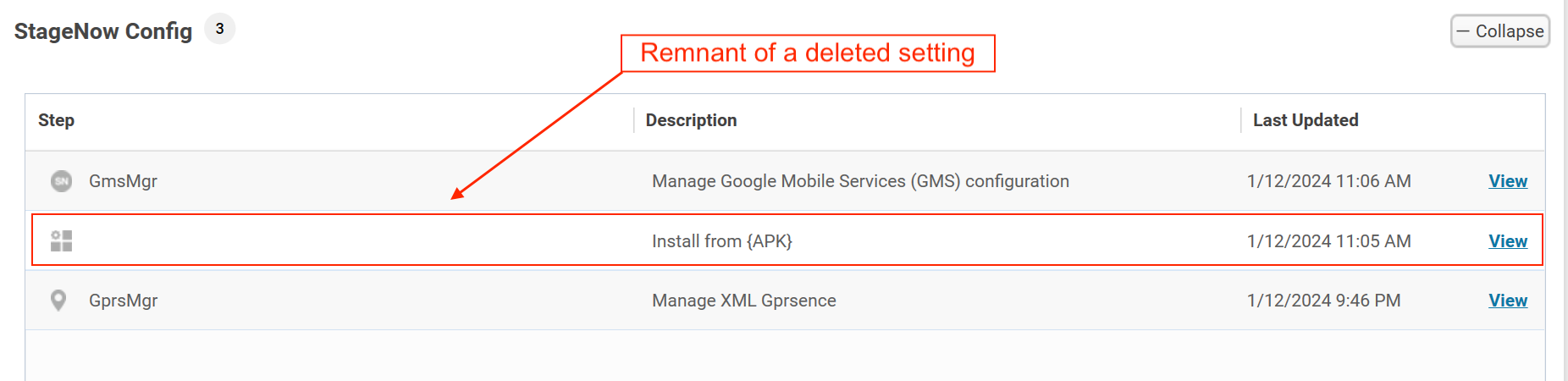Click the app grid icon of the blank step

(61, 241)
